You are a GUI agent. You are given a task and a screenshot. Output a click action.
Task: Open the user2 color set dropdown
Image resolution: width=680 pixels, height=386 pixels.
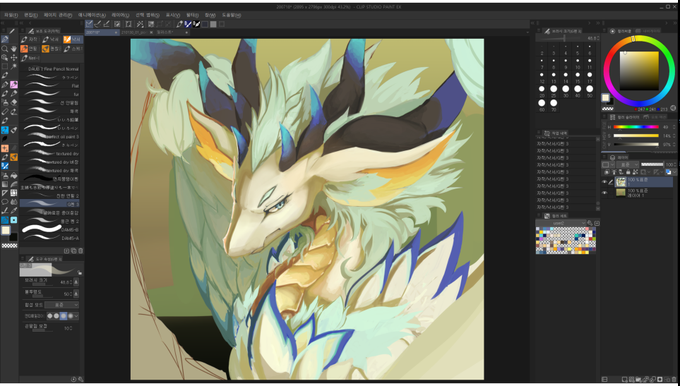(561, 223)
